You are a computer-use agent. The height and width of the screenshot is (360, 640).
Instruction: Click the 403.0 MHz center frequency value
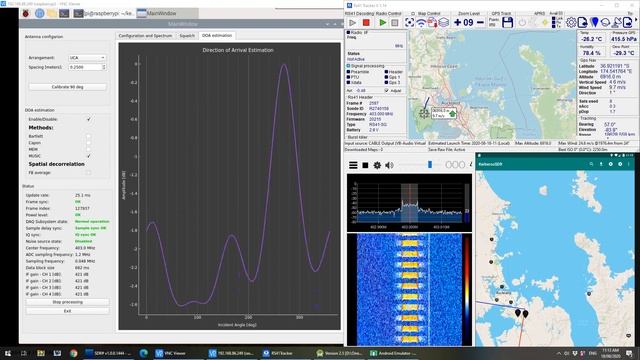pyautogui.click(x=85, y=248)
